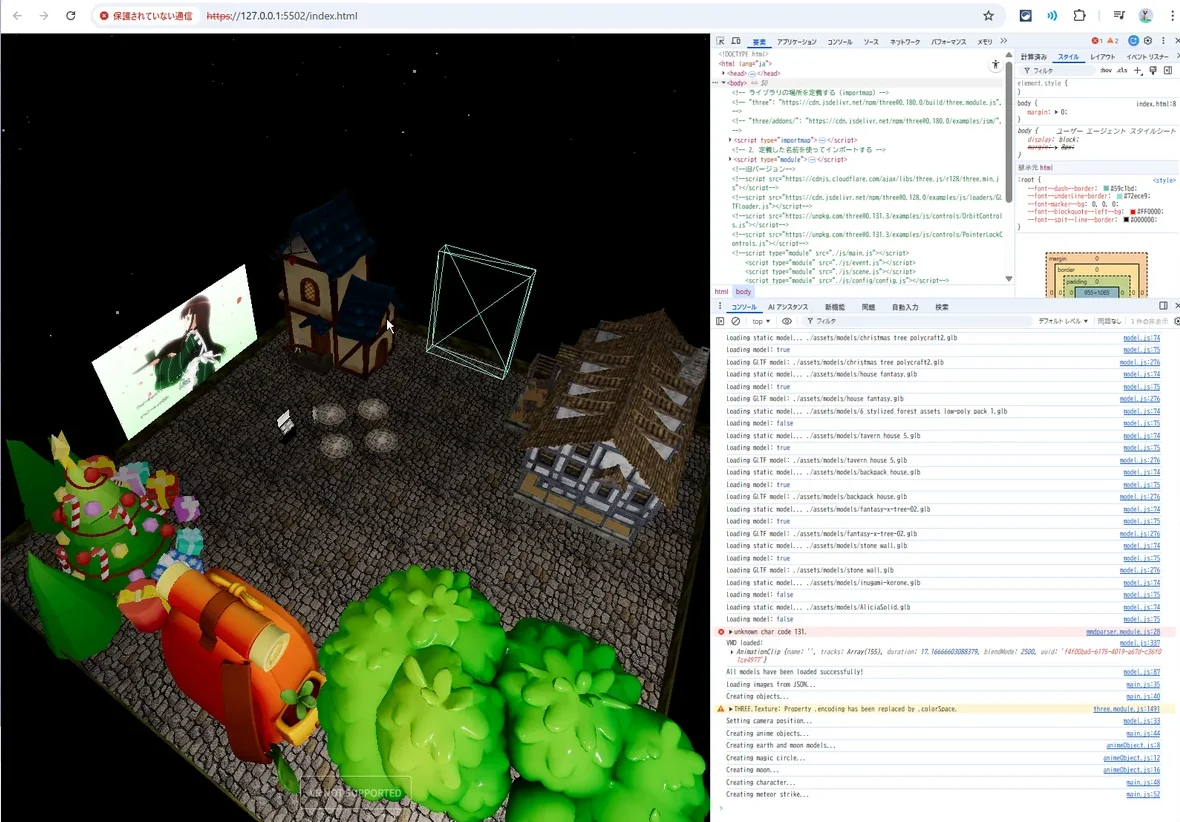1180x822 pixels.
Task: Clear the console with the clear icon
Action: click(736, 321)
